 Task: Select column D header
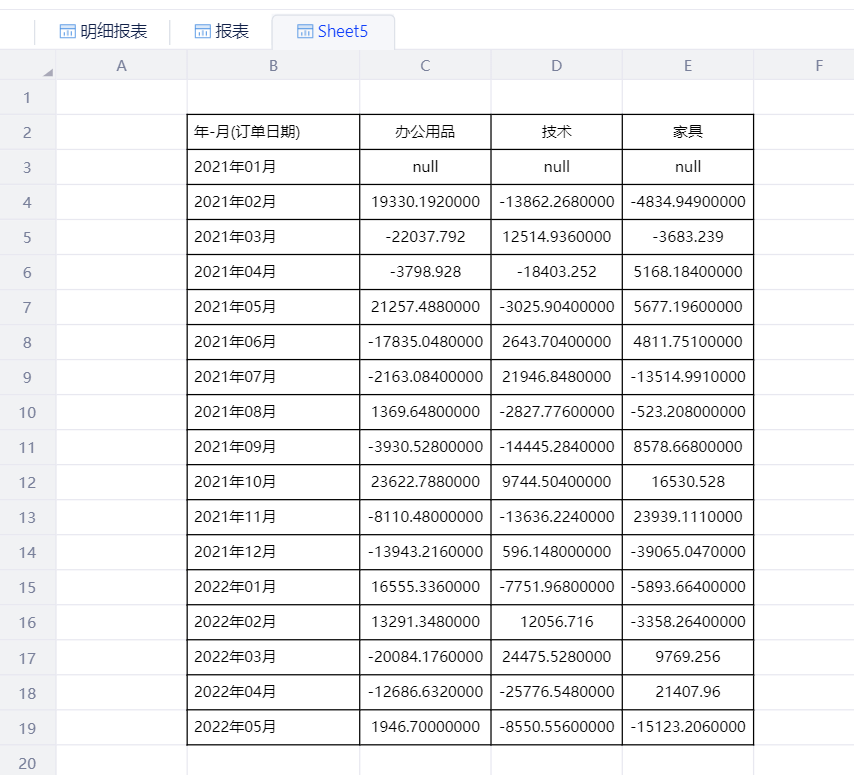click(557, 66)
